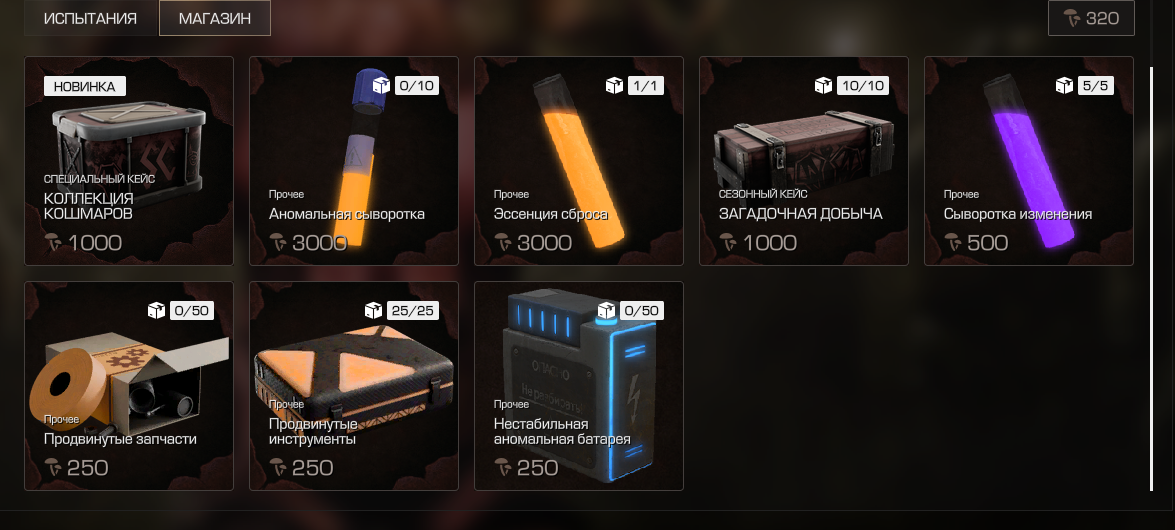Click the stock box icon beside 0/10
The image size is (1175, 530).
(x=381, y=85)
